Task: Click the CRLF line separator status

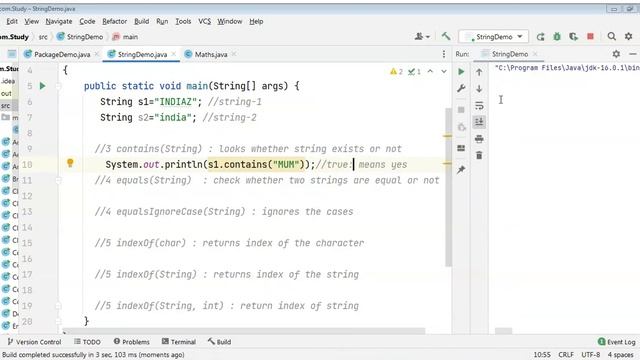Action: (566, 355)
